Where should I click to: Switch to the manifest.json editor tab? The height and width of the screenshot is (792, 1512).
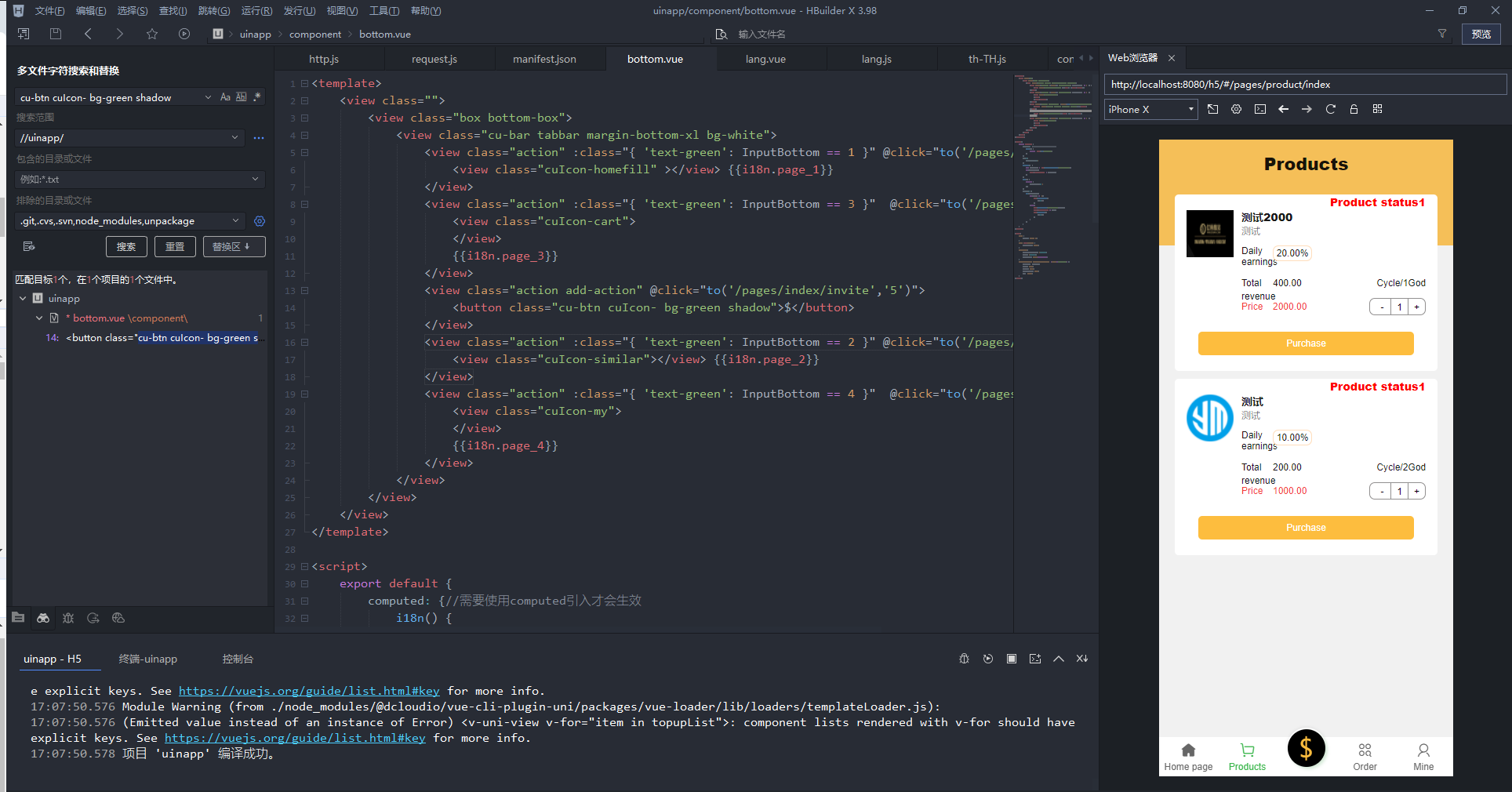pos(544,59)
